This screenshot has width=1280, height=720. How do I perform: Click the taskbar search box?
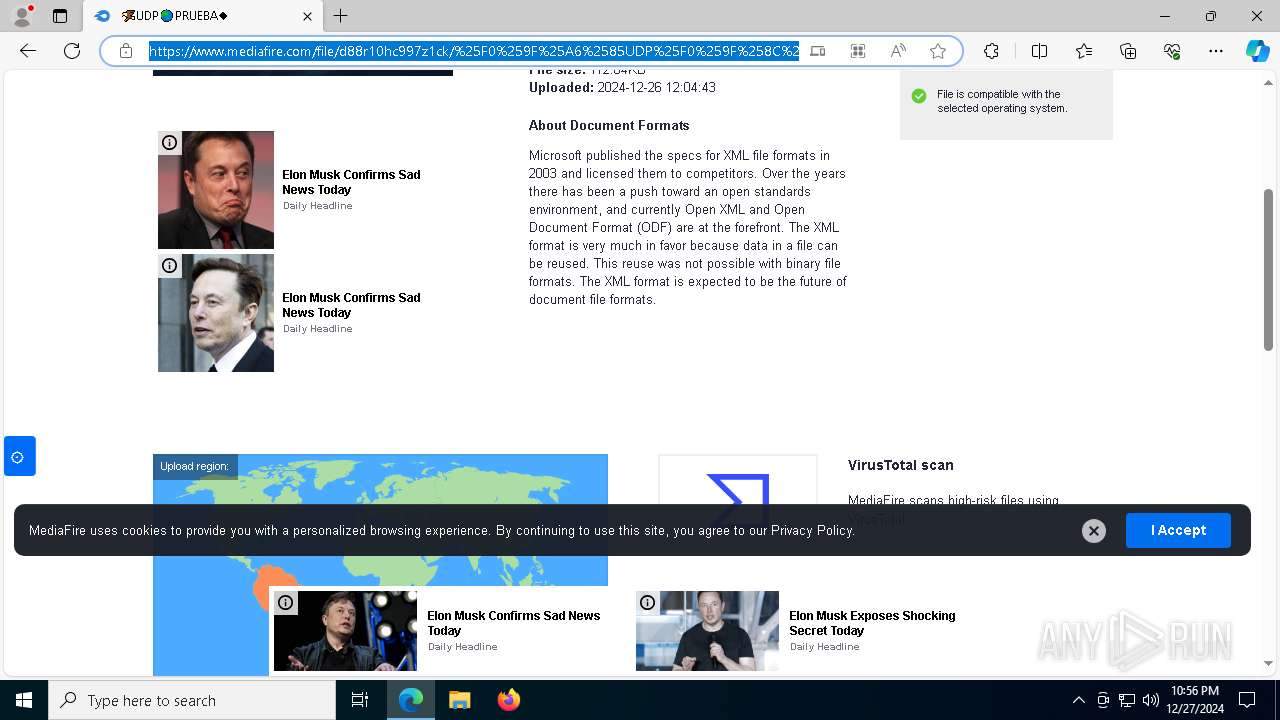(192, 700)
